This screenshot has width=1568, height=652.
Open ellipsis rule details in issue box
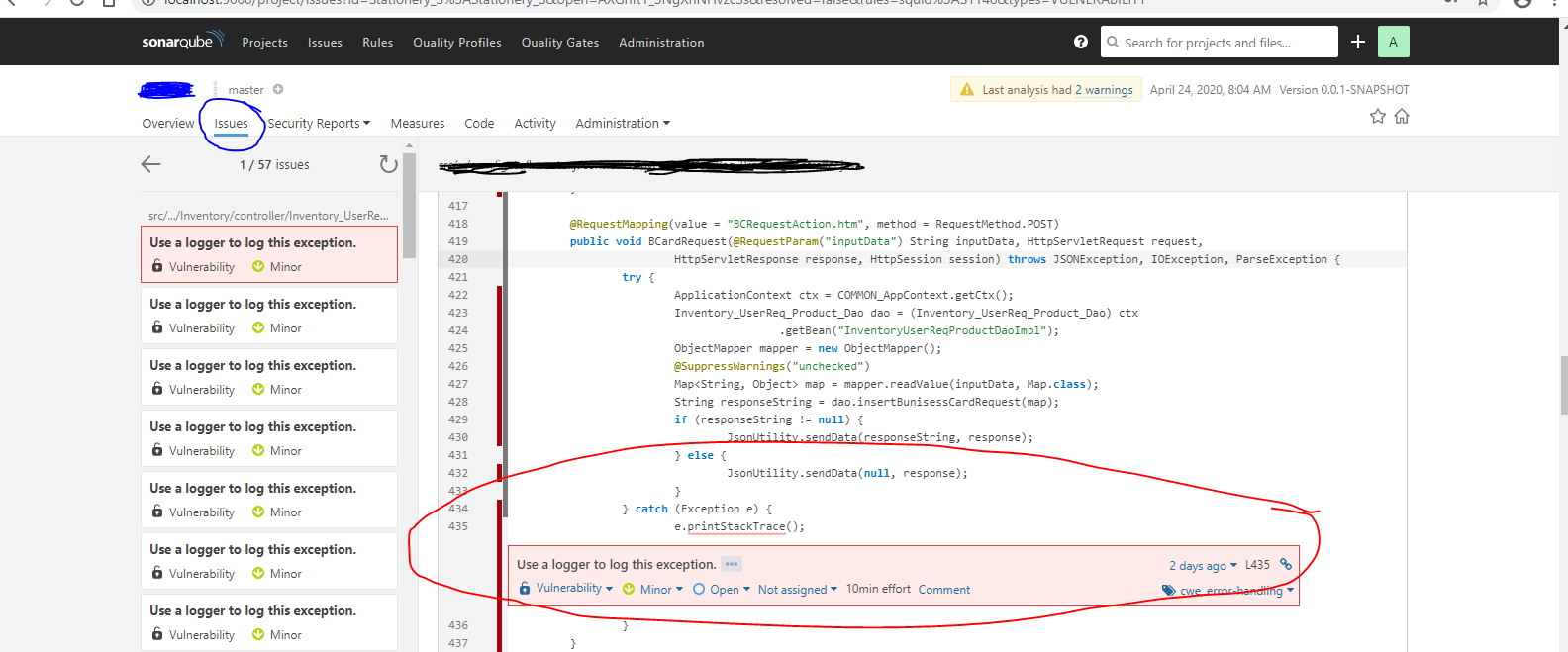pos(731,564)
